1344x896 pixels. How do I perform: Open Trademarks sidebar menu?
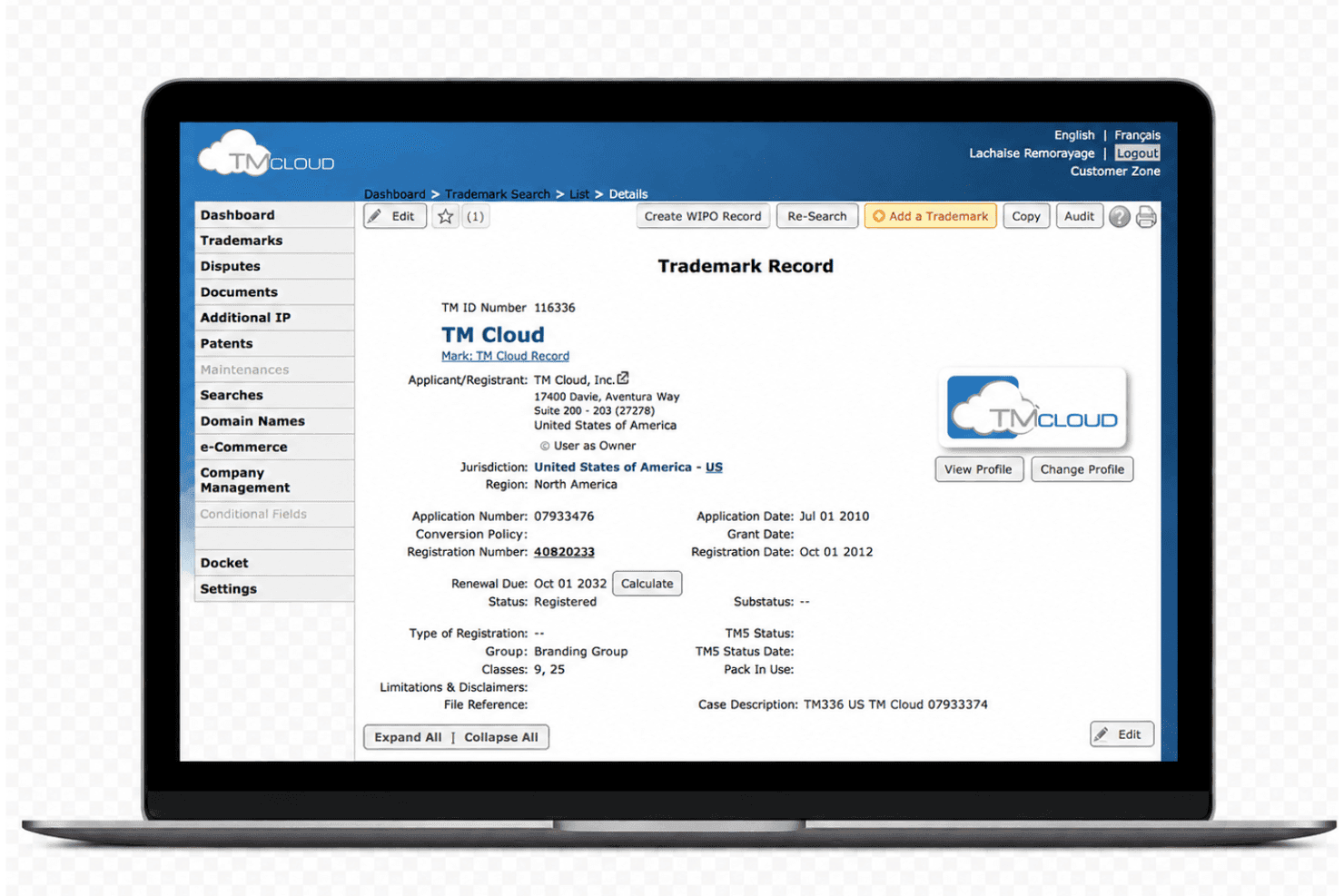point(274,241)
